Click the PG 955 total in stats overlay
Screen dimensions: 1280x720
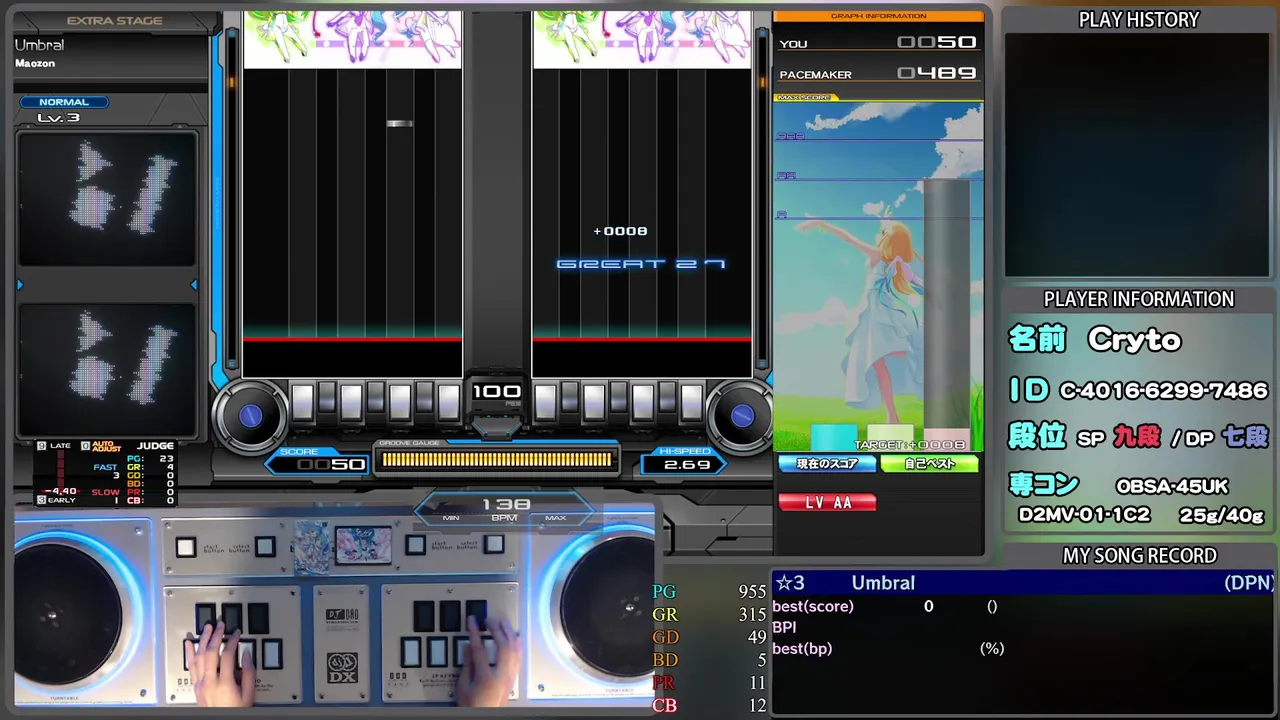click(x=709, y=592)
